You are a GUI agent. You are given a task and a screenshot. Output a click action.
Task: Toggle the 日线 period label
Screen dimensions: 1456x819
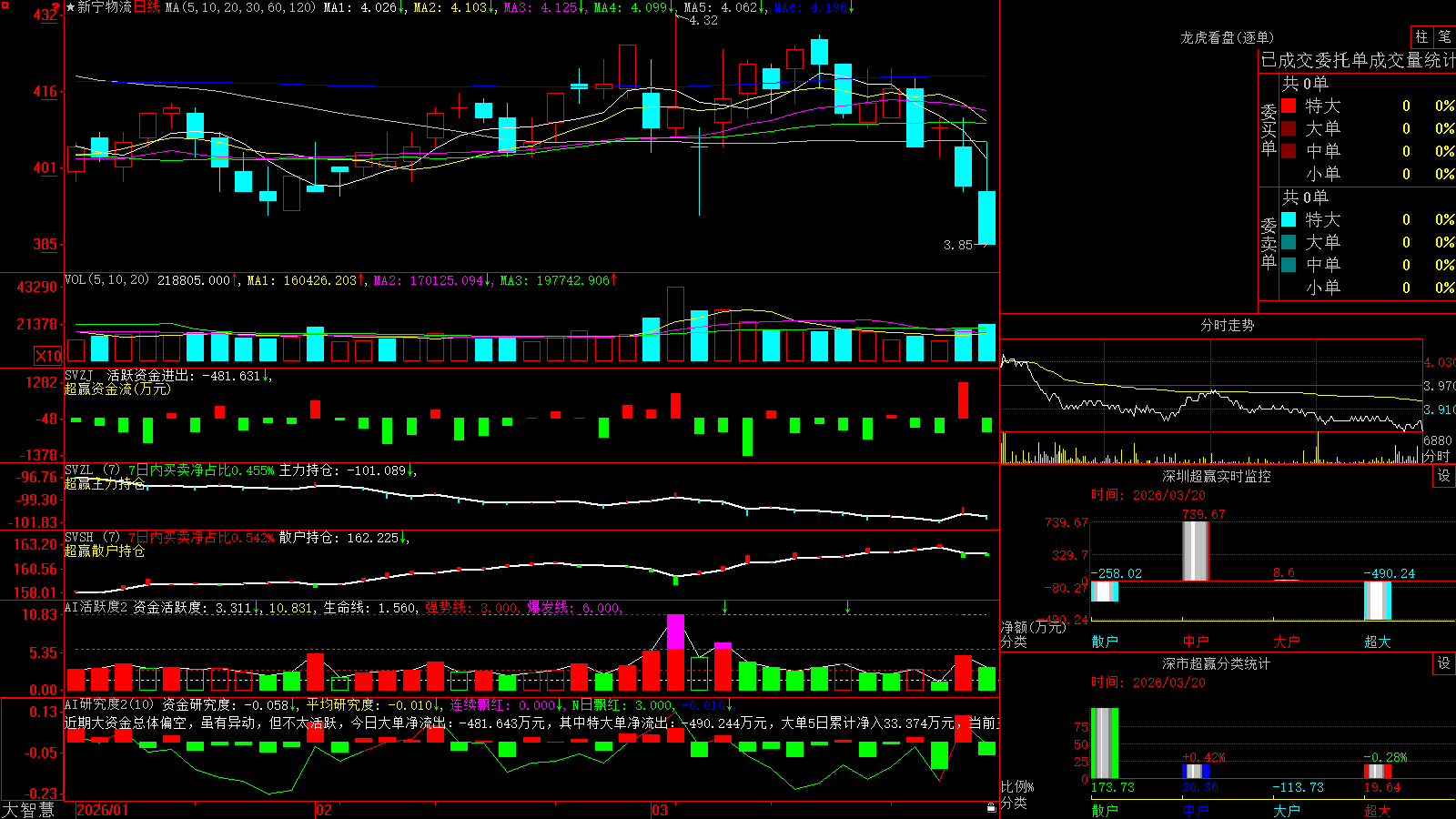(x=147, y=7)
